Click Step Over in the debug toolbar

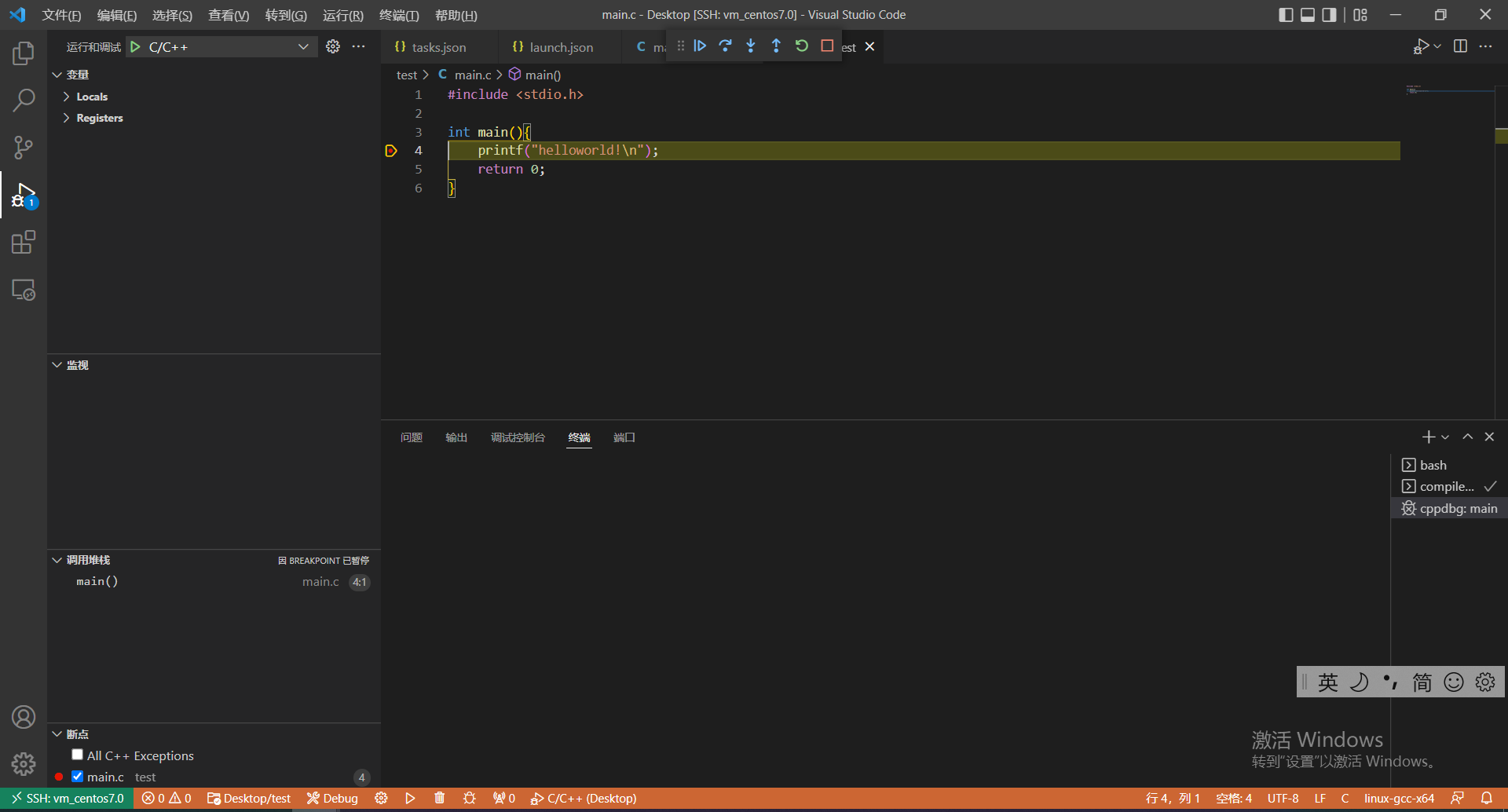[x=725, y=46]
